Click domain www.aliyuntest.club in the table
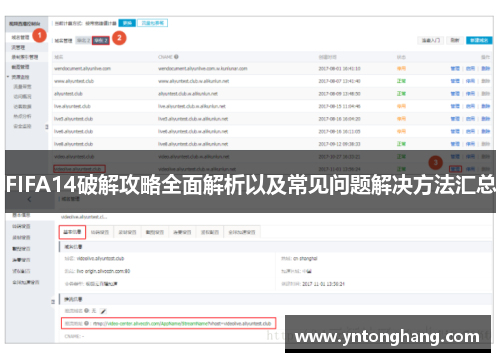 point(74,81)
